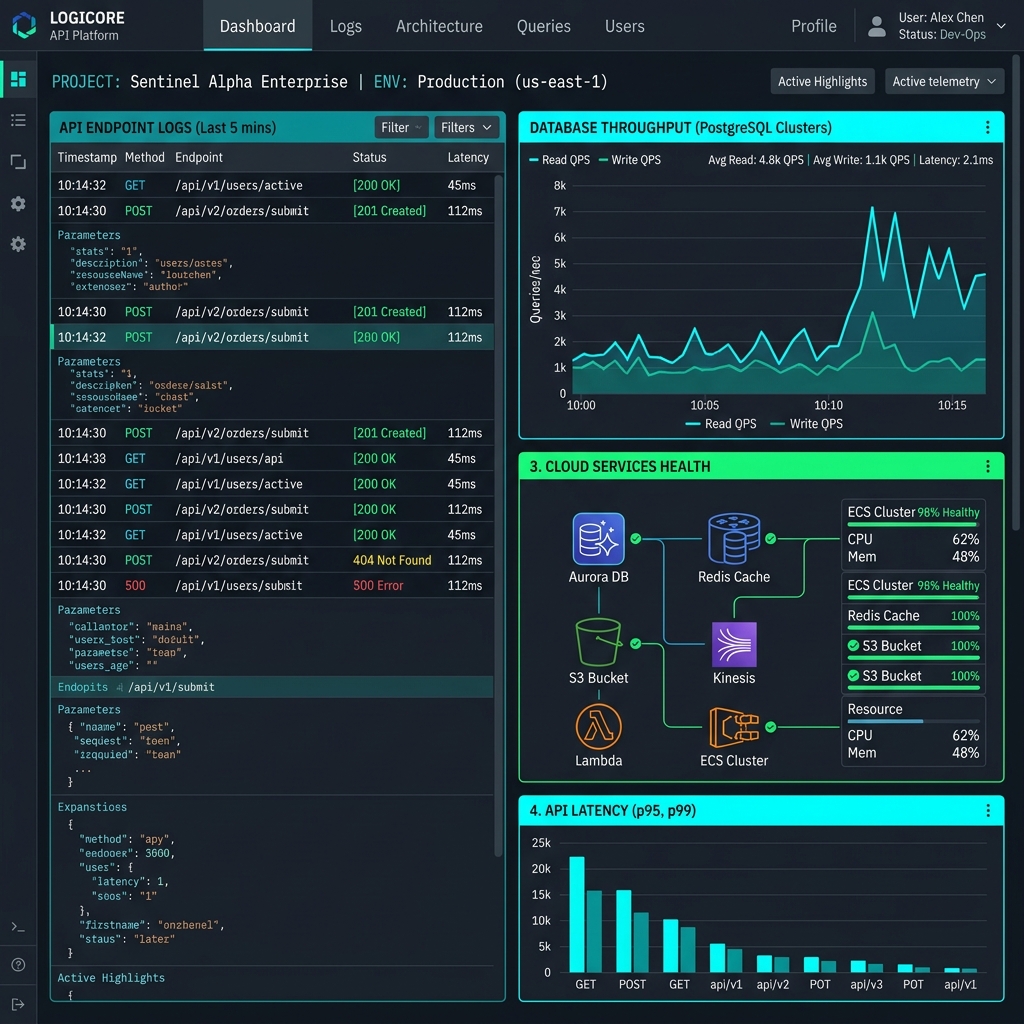Click green health check beside S3 Bucket icon

tap(635, 644)
